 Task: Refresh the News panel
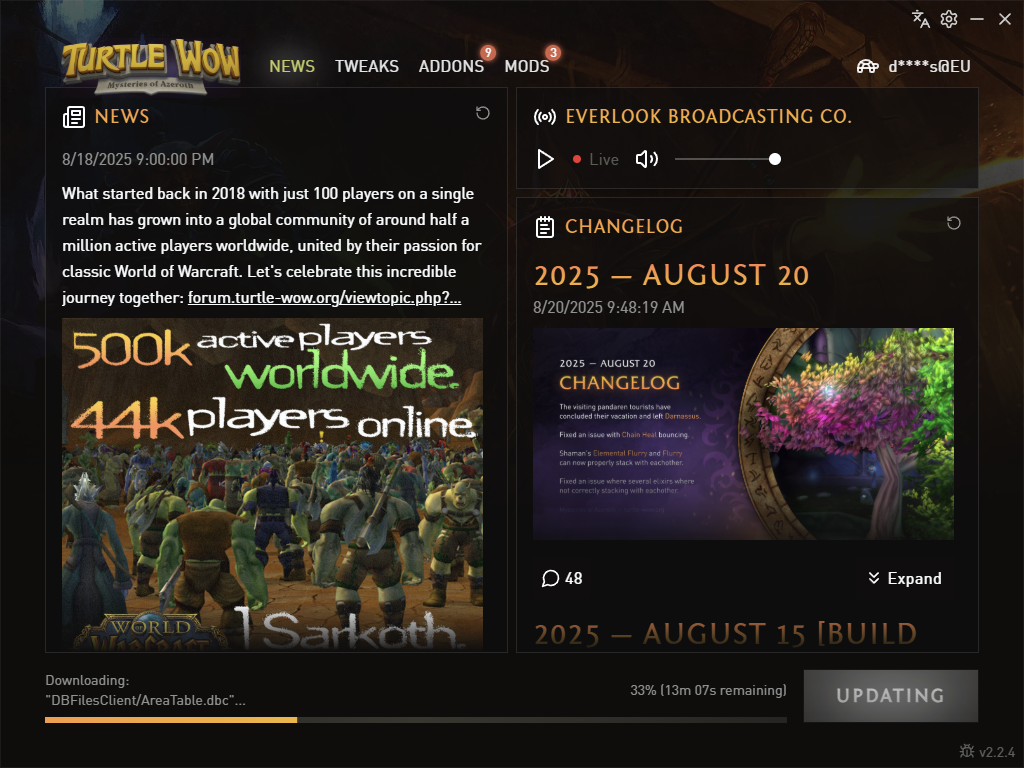pos(483,113)
